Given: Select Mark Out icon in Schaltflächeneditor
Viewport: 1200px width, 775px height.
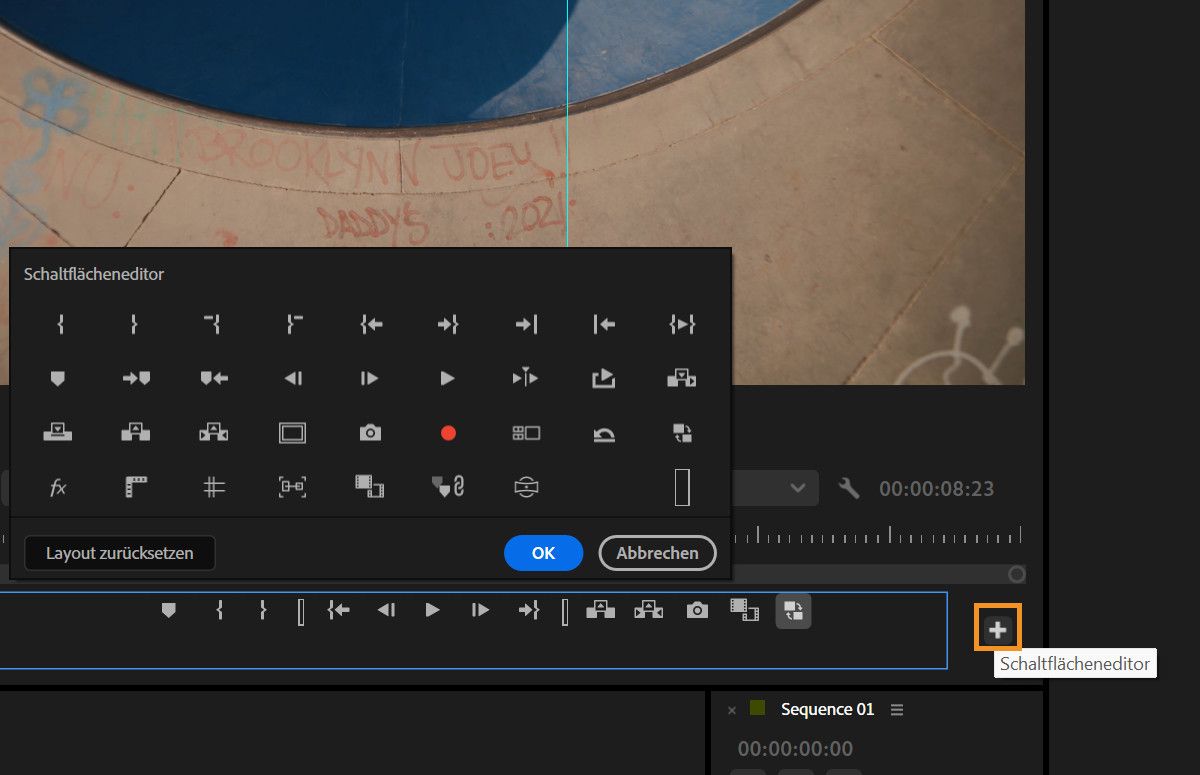Looking at the screenshot, I should point(135,324).
